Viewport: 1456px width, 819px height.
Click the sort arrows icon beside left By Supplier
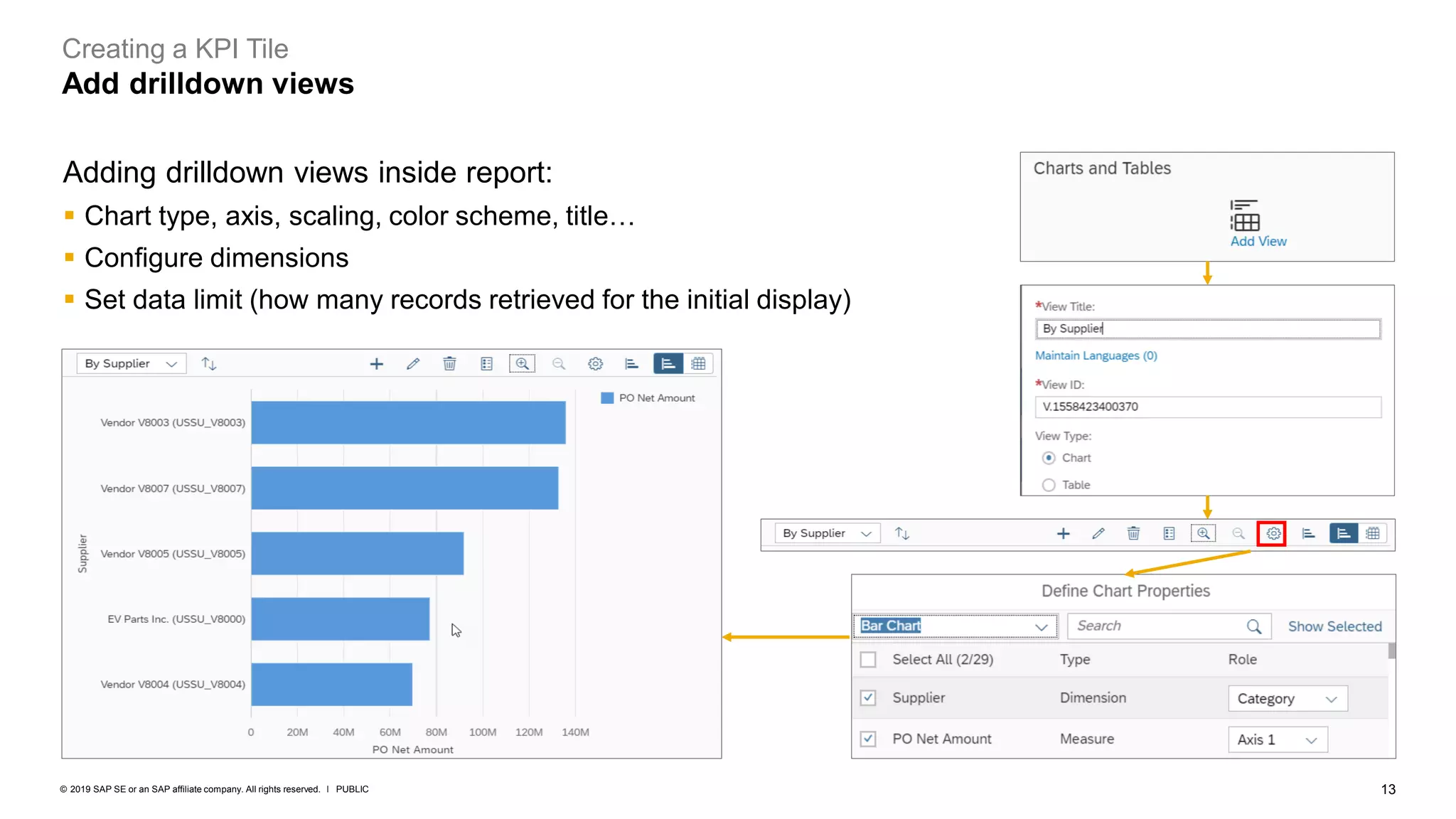point(208,364)
